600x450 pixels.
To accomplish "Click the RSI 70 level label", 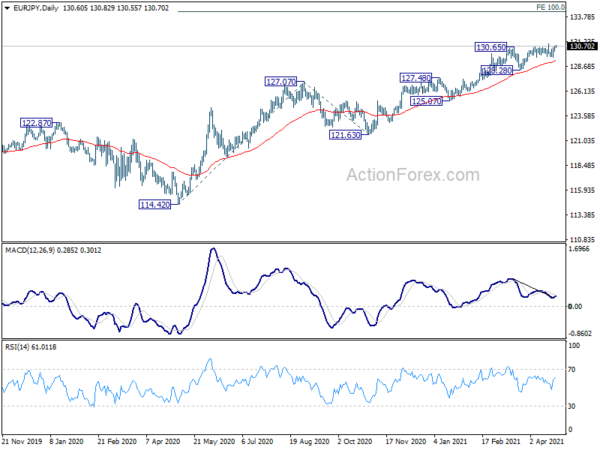I will [x=572, y=369].
